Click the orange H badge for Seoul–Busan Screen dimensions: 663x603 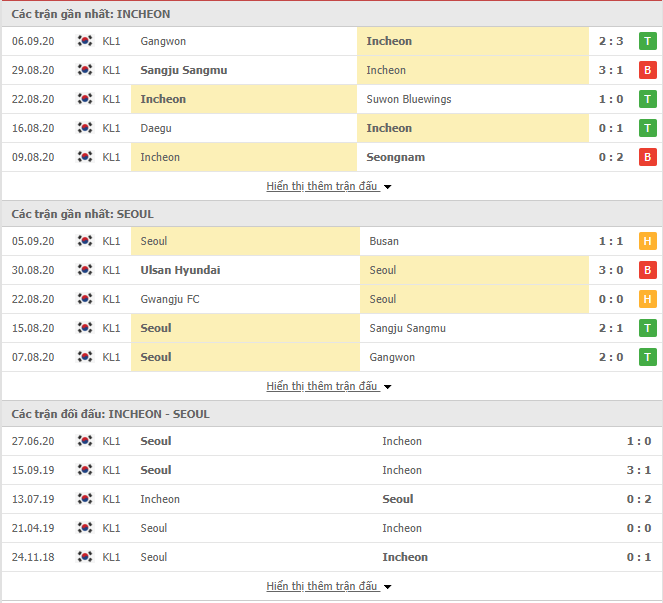tap(647, 241)
